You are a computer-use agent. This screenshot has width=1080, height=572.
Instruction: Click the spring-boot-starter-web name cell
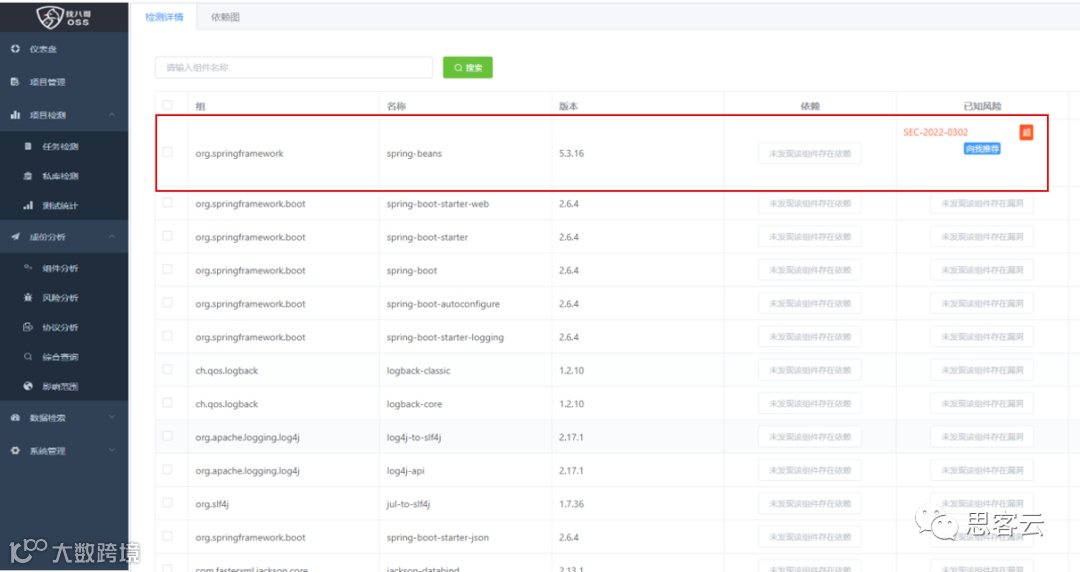(437, 204)
